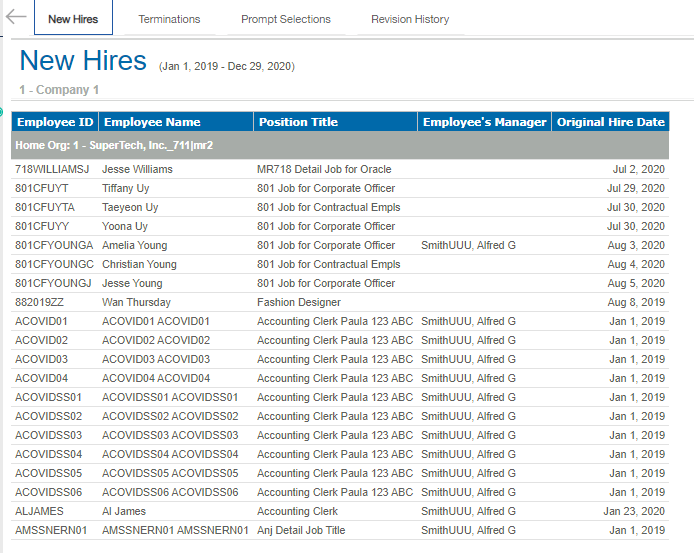Sort by Employee's Manager column header
Image resolution: width=694 pixels, height=553 pixels.
[x=484, y=122]
